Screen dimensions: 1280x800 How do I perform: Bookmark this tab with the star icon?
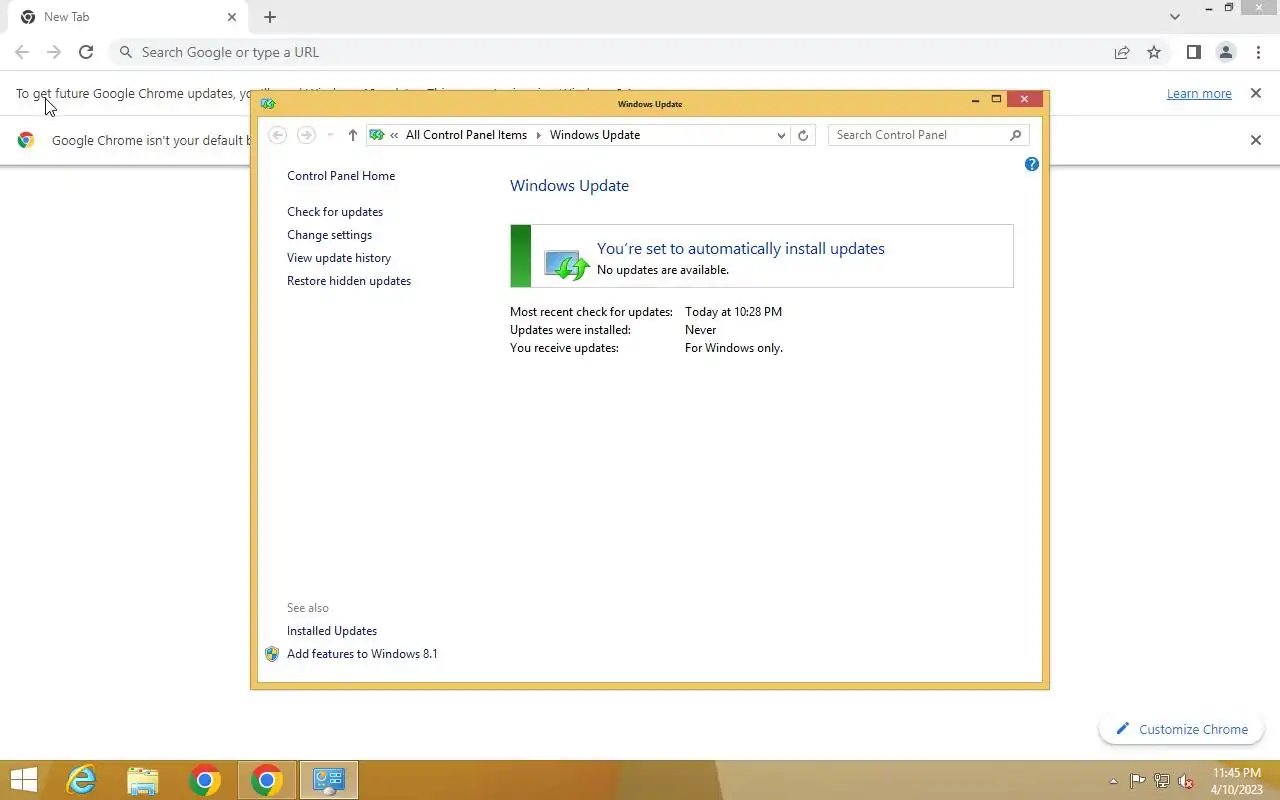pyautogui.click(x=1154, y=52)
